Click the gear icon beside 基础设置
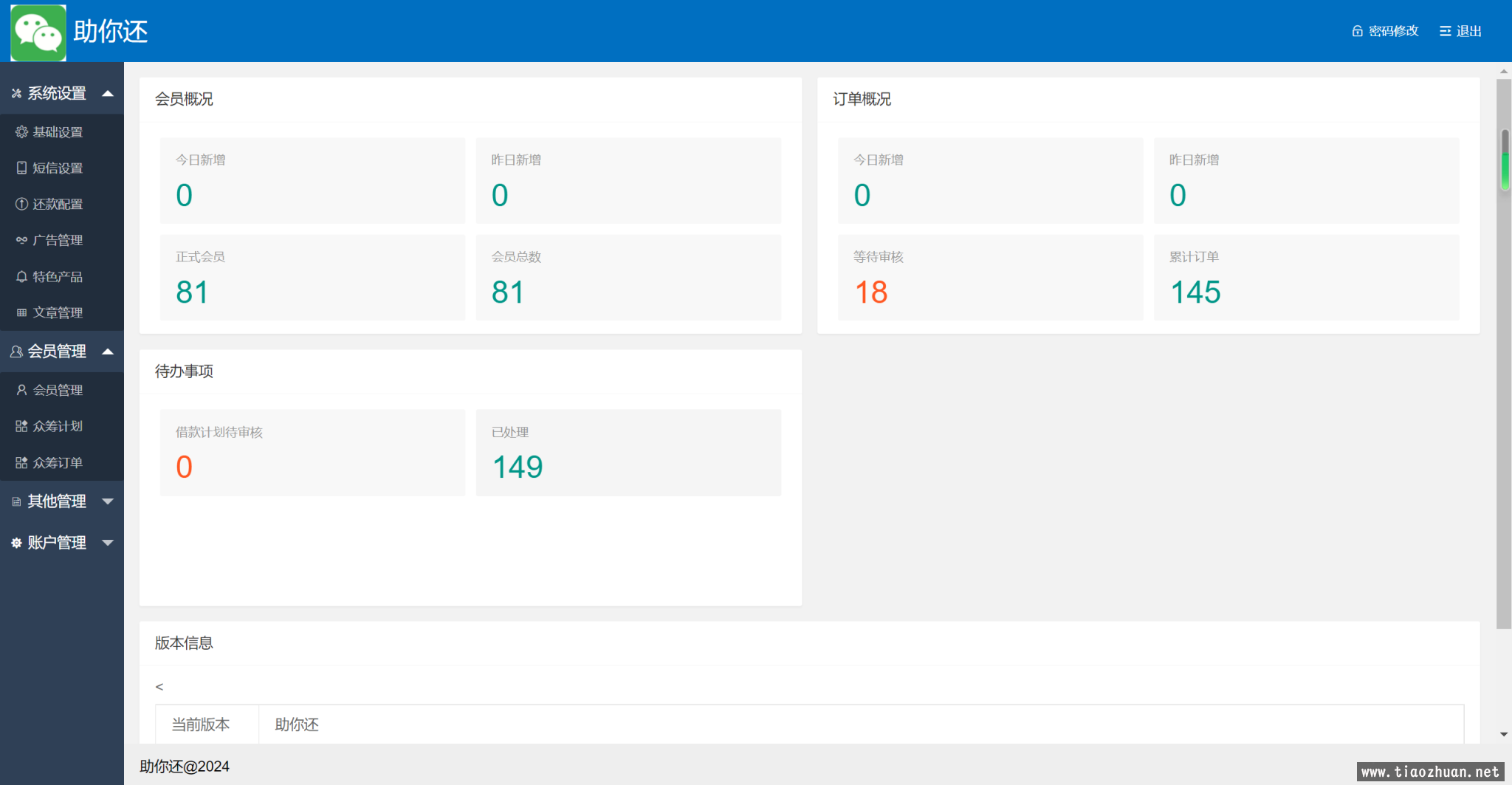 point(21,131)
